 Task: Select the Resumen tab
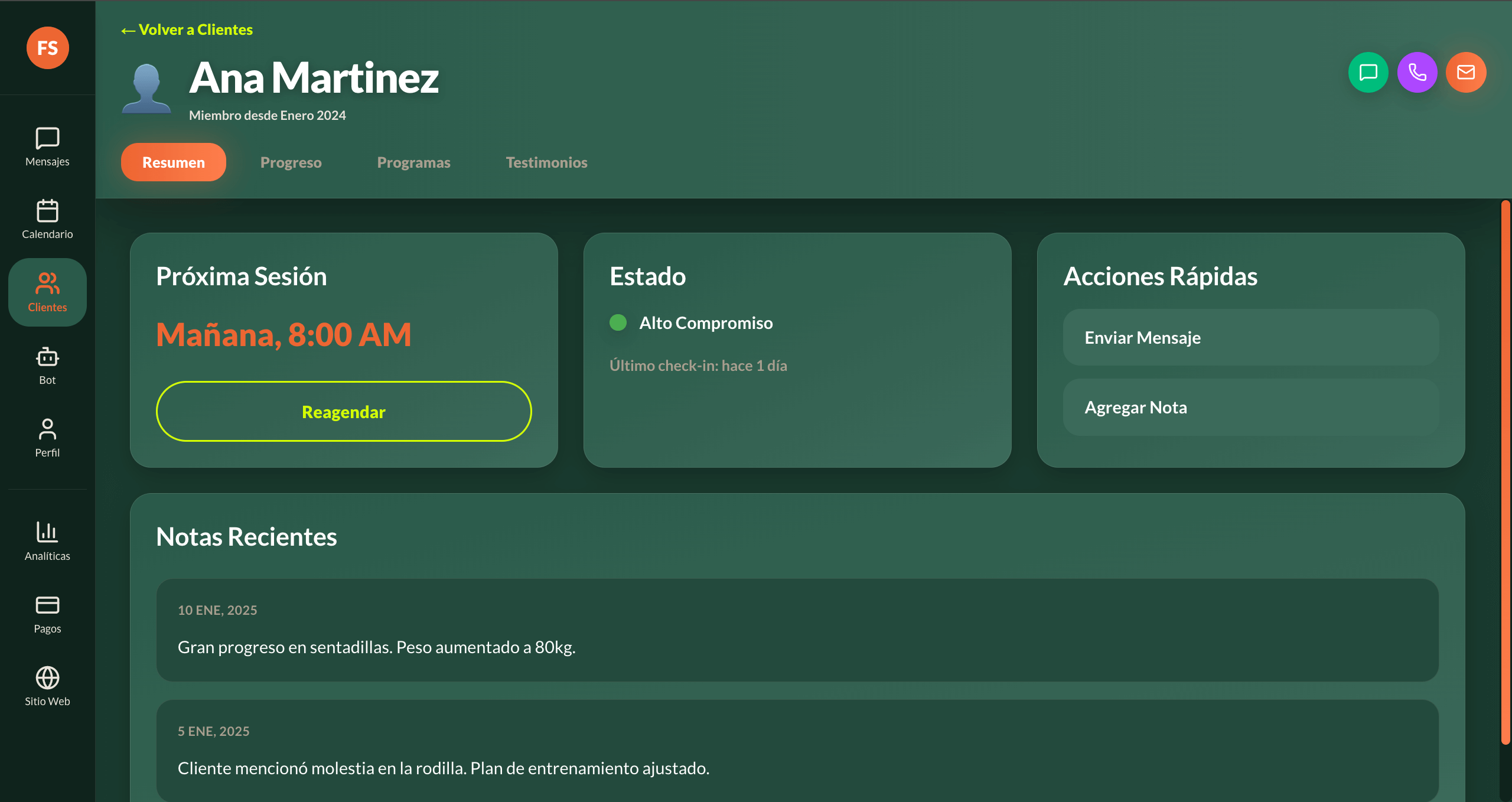point(173,162)
